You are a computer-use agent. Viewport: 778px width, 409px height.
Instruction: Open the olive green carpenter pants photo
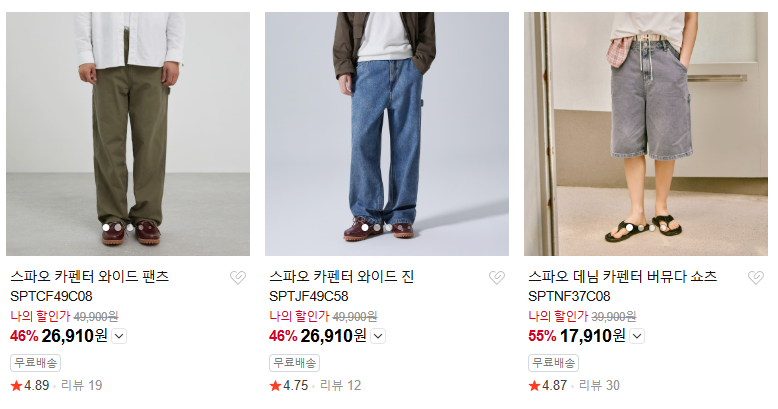click(x=128, y=134)
